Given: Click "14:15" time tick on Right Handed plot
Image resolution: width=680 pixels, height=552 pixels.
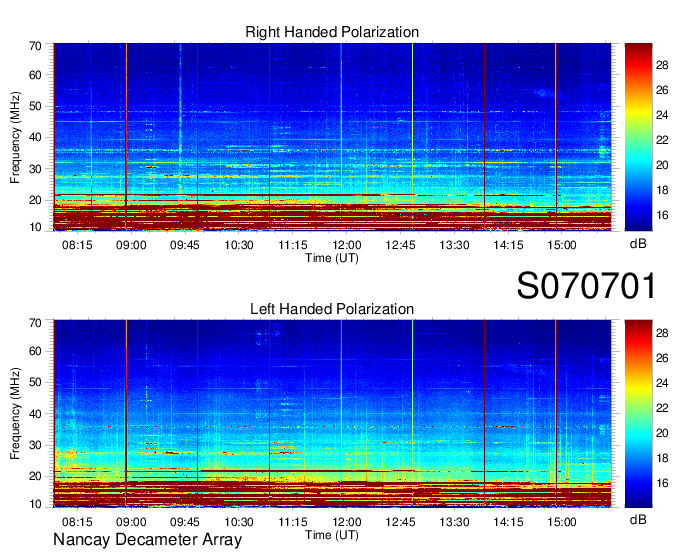Looking at the screenshot, I should (x=508, y=245).
